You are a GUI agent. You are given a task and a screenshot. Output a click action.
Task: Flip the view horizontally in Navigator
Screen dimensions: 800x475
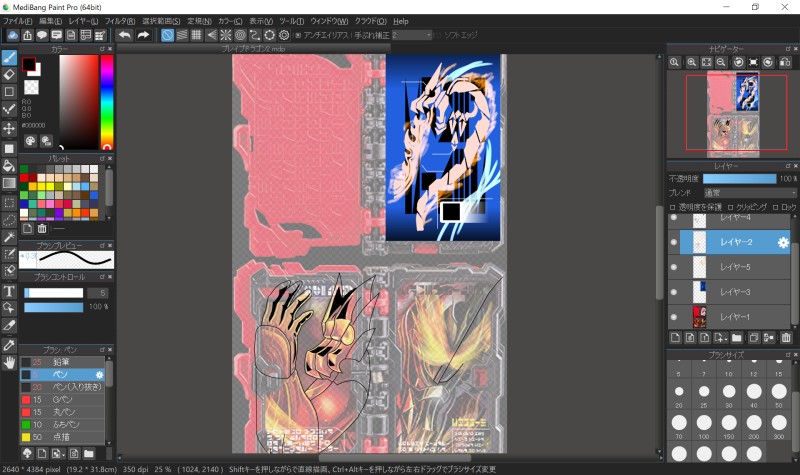(785, 62)
